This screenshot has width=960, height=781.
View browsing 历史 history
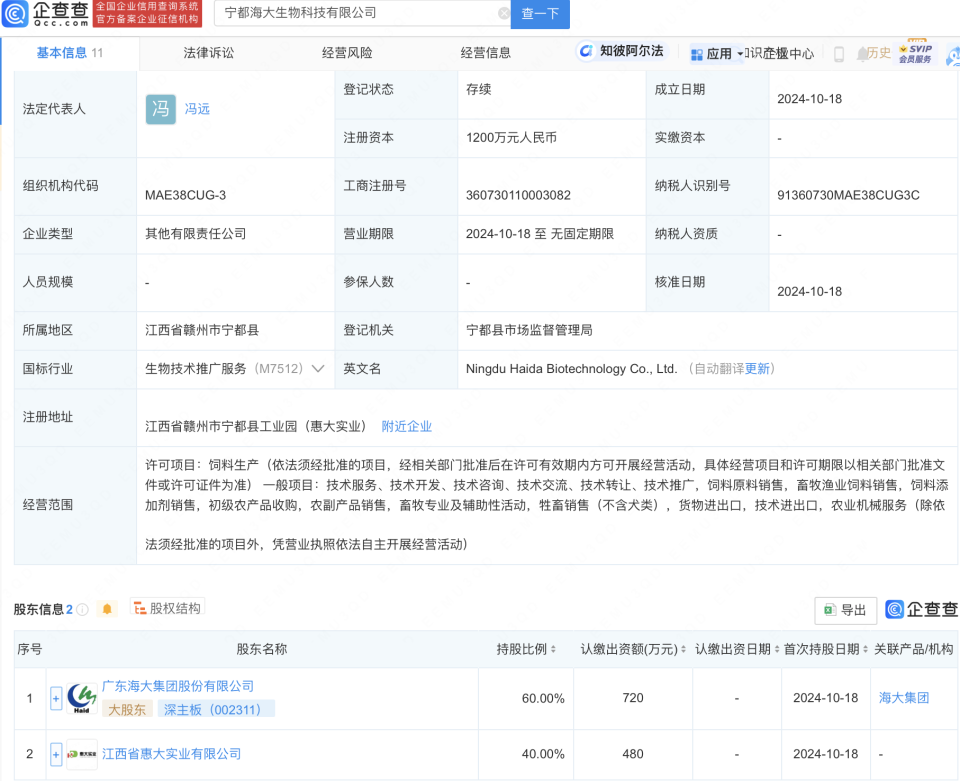click(879, 53)
